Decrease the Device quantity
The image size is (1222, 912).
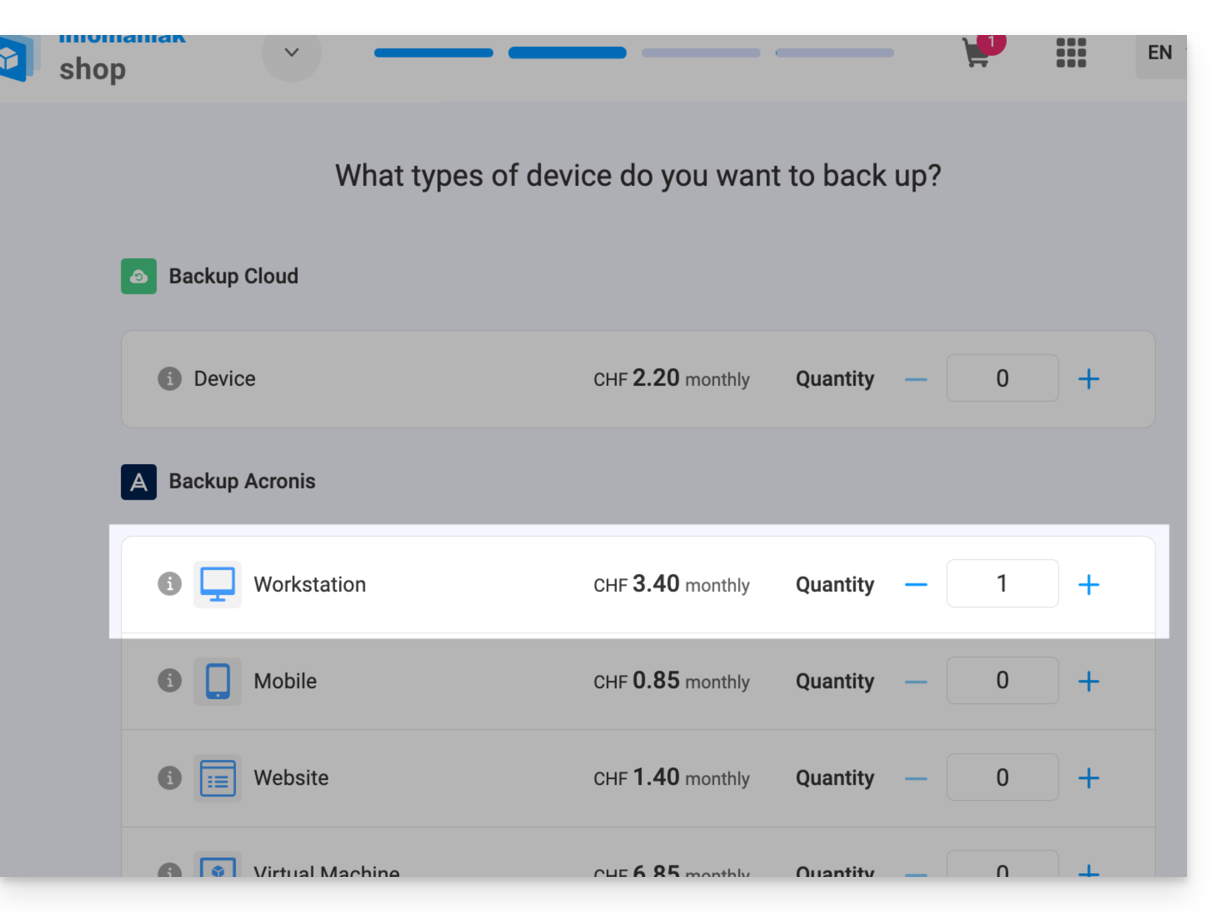916,379
